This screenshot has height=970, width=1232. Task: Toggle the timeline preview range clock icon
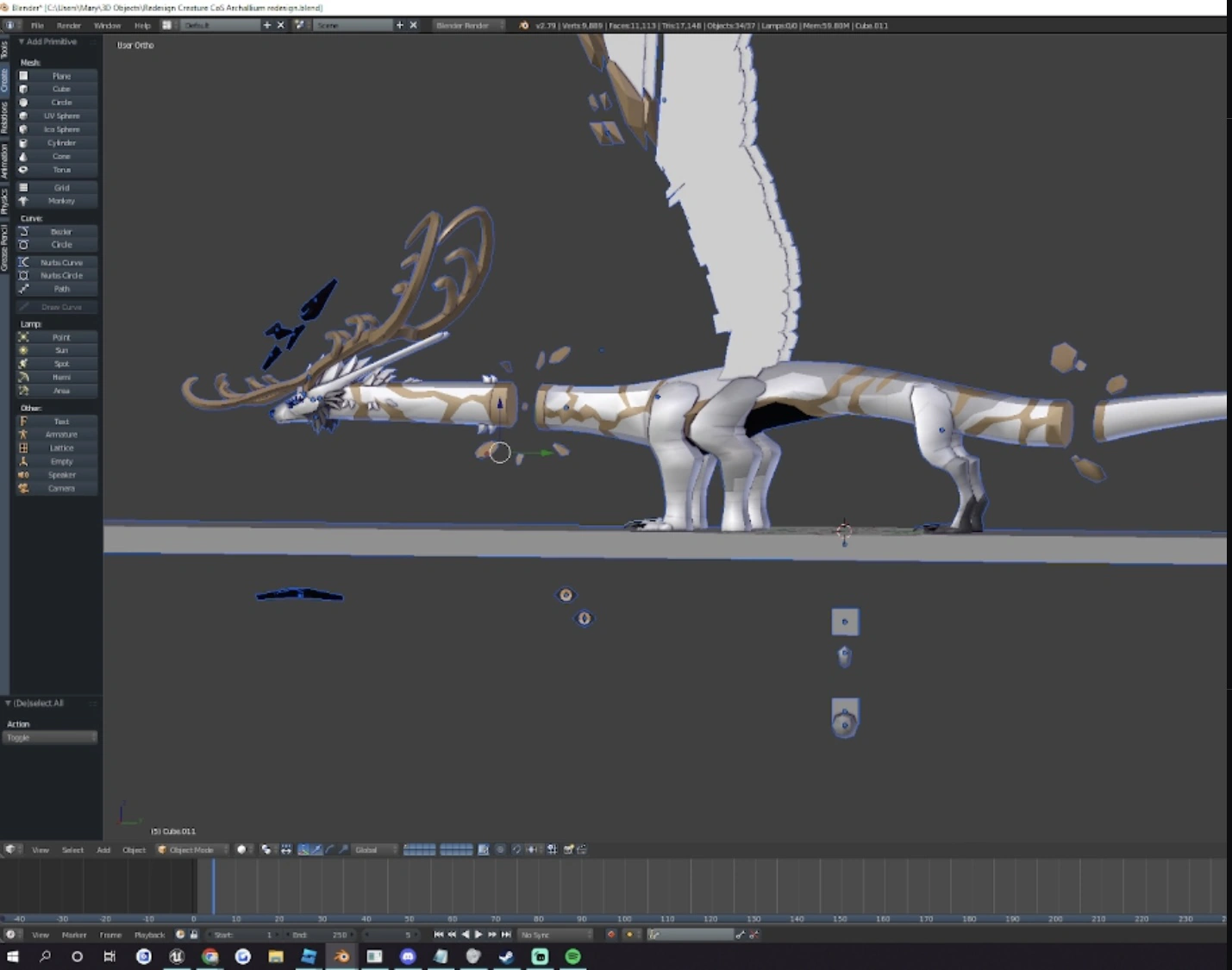(x=180, y=935)
